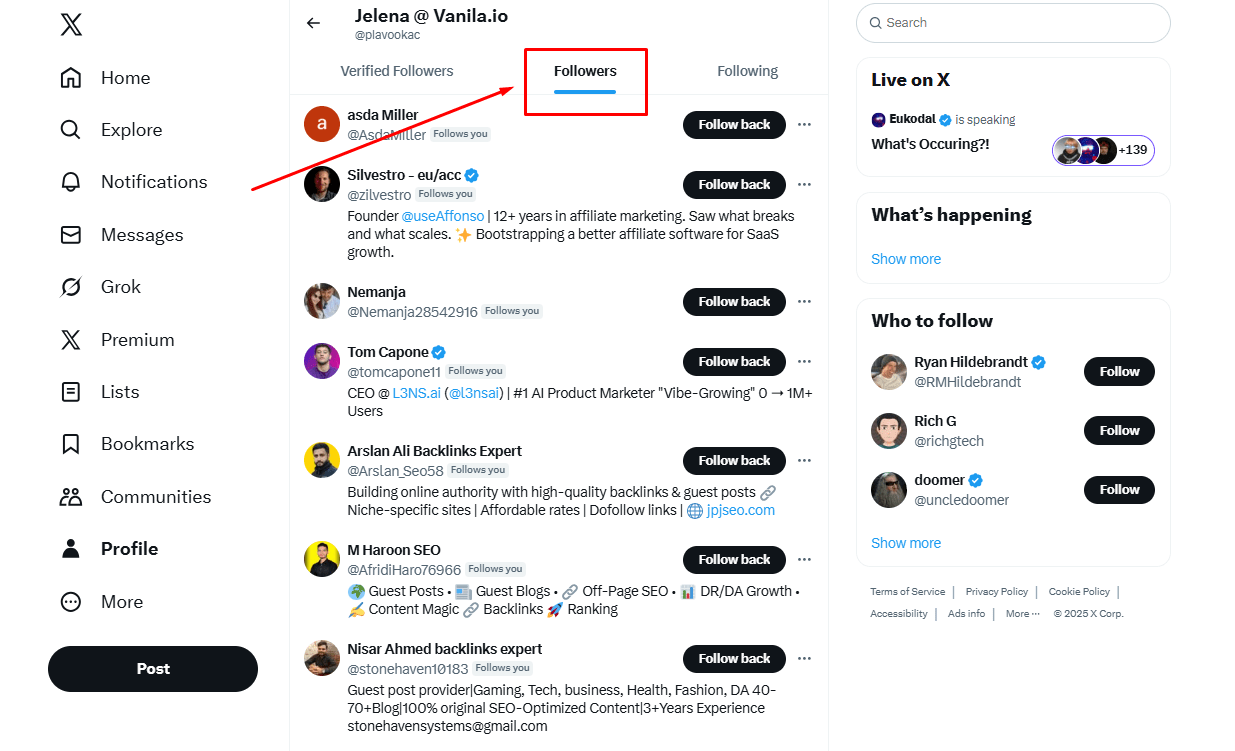Follow back asda Miller

[x=734, y=124]
